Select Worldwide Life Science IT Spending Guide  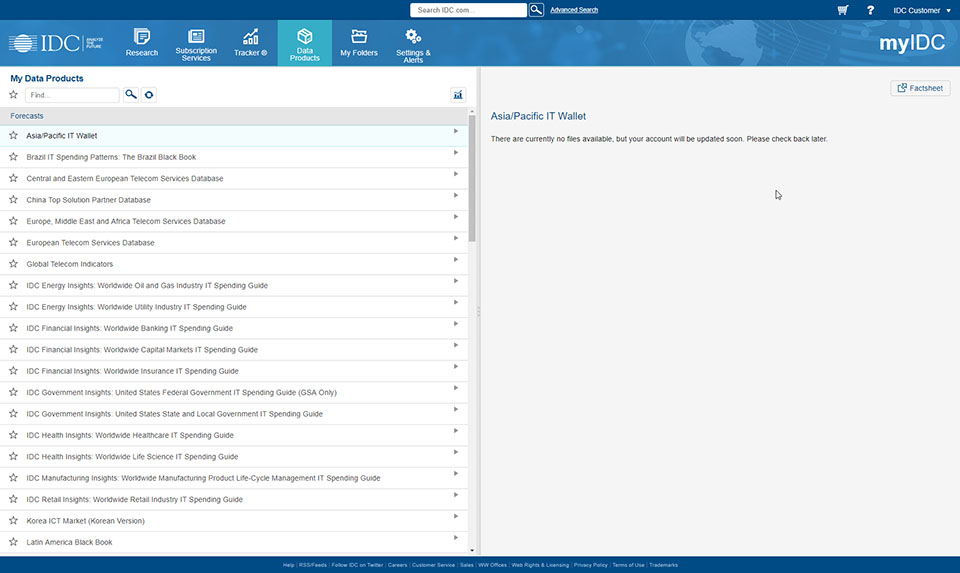click(x=234, y=457)
